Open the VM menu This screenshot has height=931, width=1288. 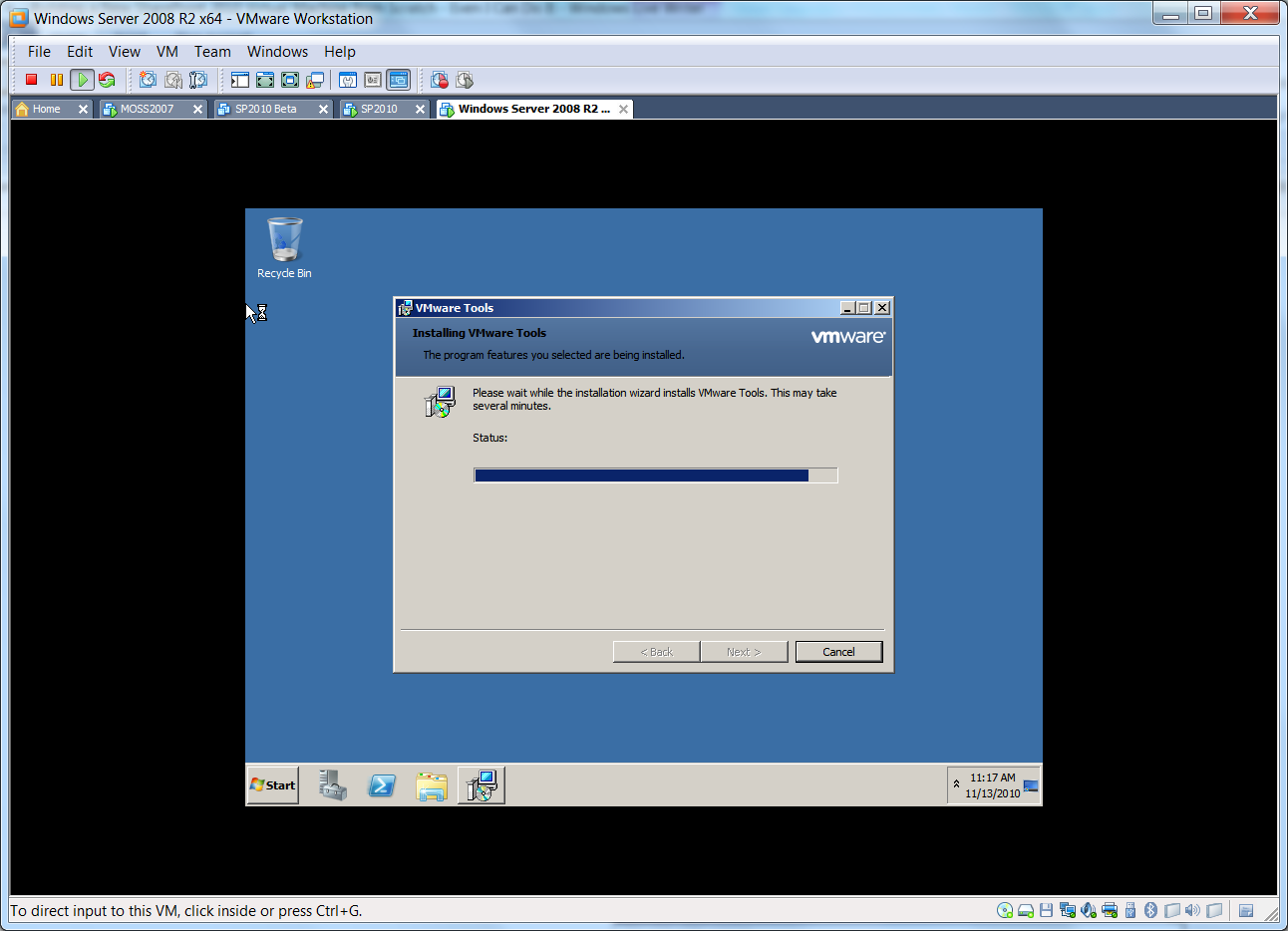click(167, 52)
